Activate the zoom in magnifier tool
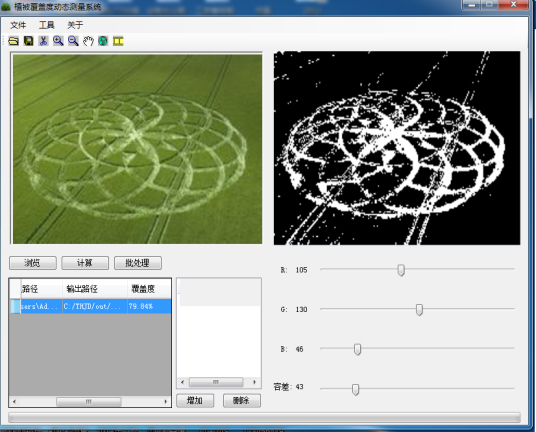Image resolution: width=536 pixels, height=432 pixels. click(x=58, y=41)
